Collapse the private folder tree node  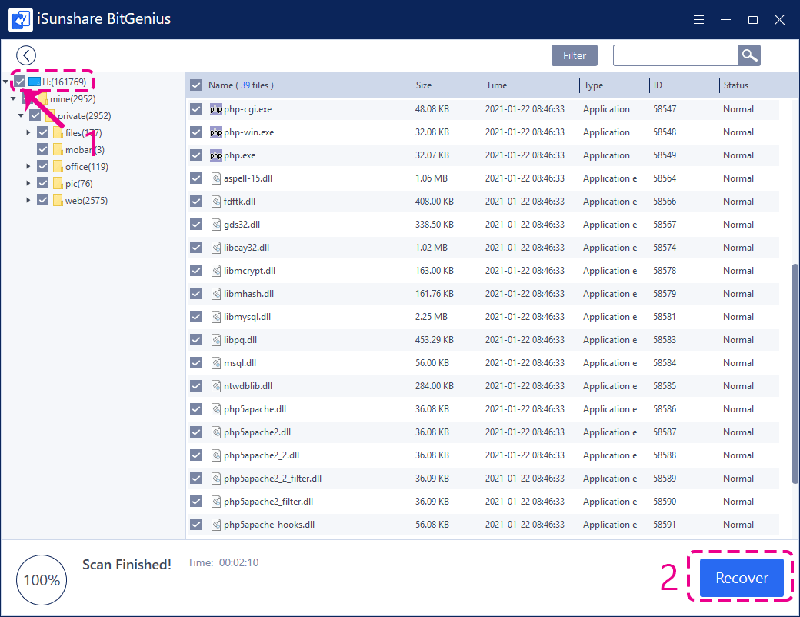point(21,115)
